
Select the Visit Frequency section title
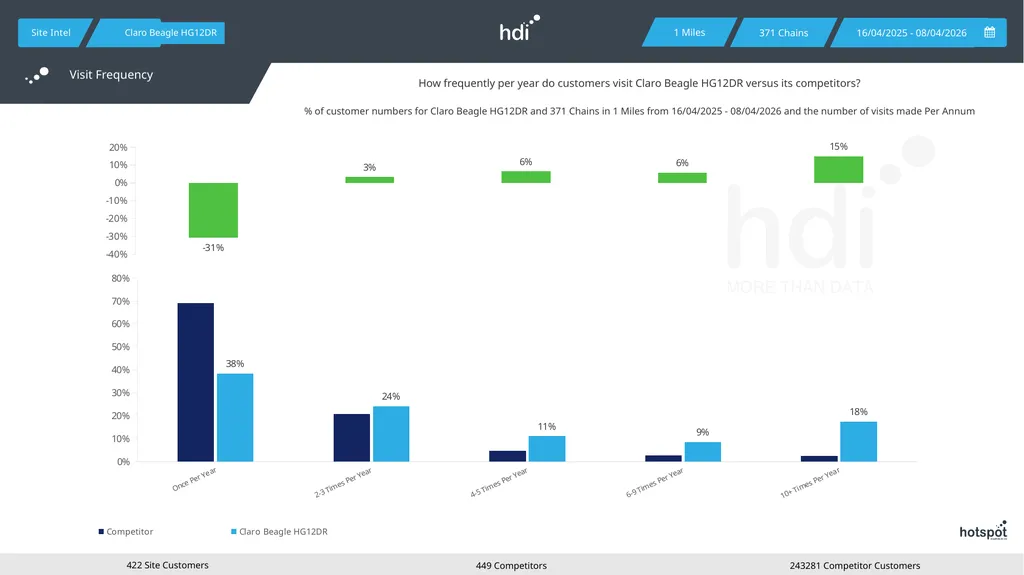[111, 75]
